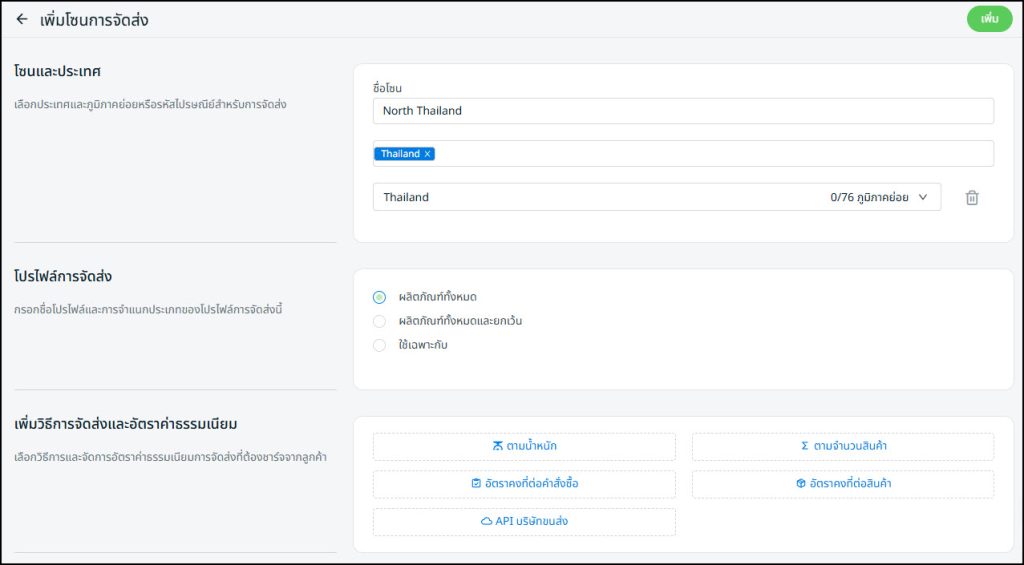Remove Thailand tag with its x icon

pos(428,154)
